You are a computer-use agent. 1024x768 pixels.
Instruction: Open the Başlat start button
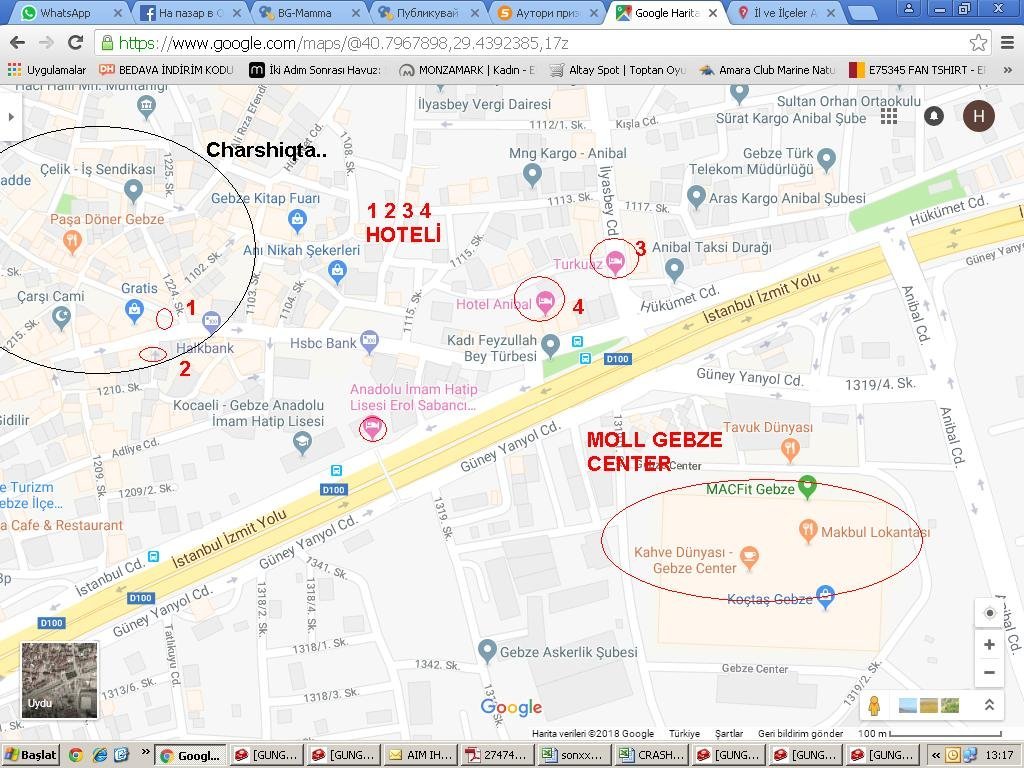[31, 755]
